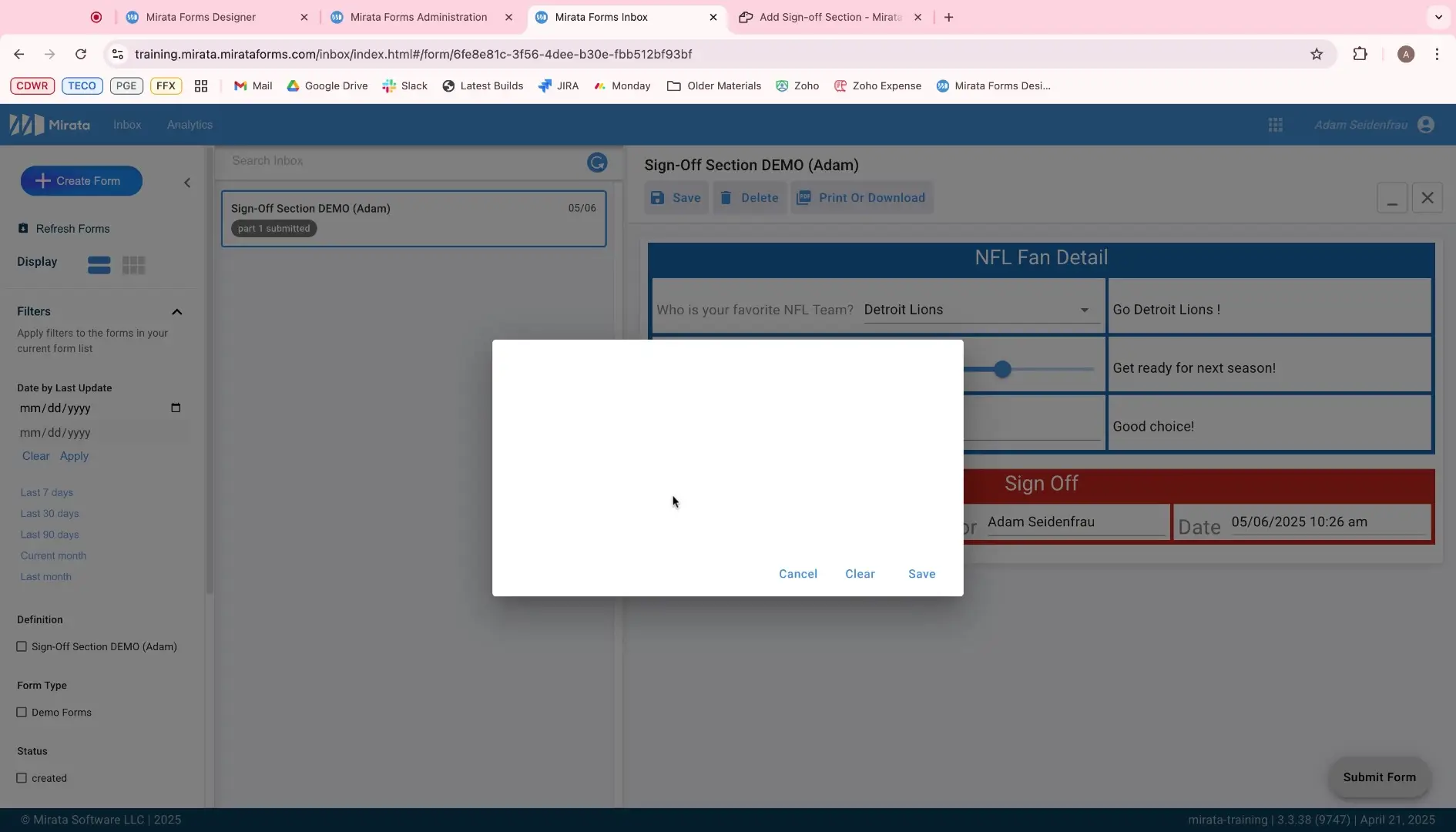This screenshot has width=1456, height=832.
Task: Collapse the inbox sidebar panel
Action: (187, 183)
